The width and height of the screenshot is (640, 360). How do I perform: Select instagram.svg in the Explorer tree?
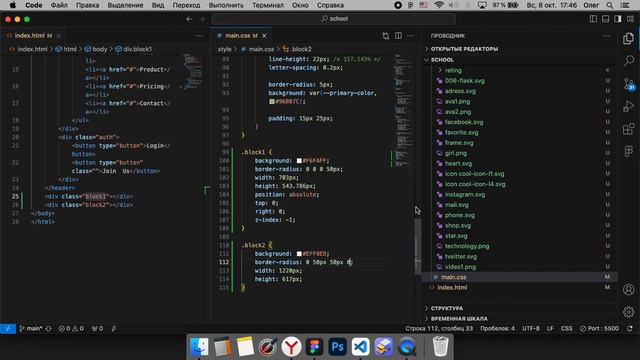point(465,195)
